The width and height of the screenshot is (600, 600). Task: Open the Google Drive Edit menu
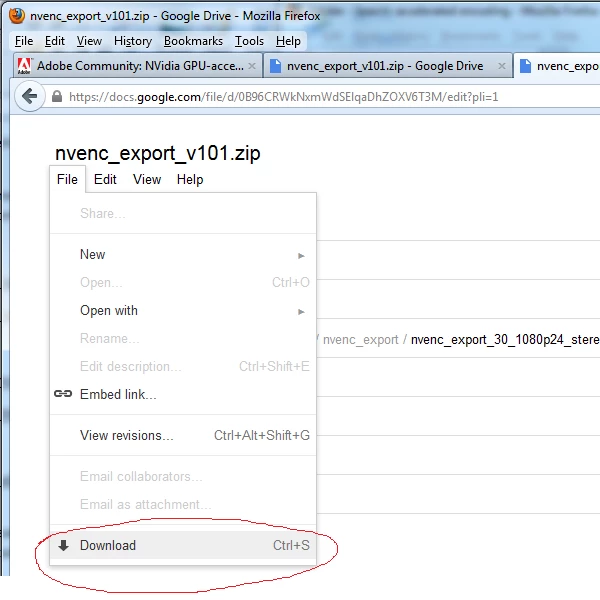pyautogui.click(x=105, y=179)
